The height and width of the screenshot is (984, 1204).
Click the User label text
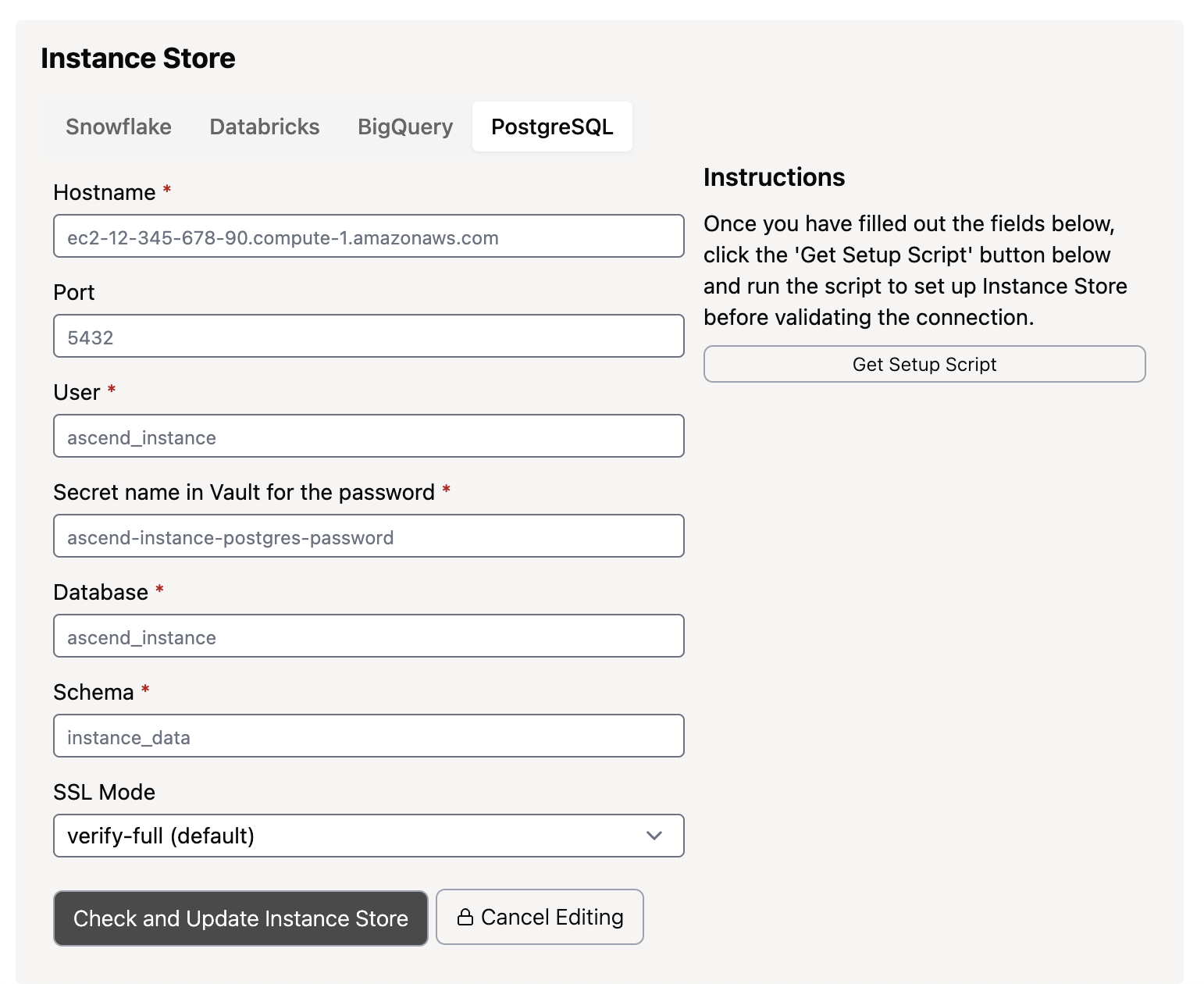[x=77, y=392]
